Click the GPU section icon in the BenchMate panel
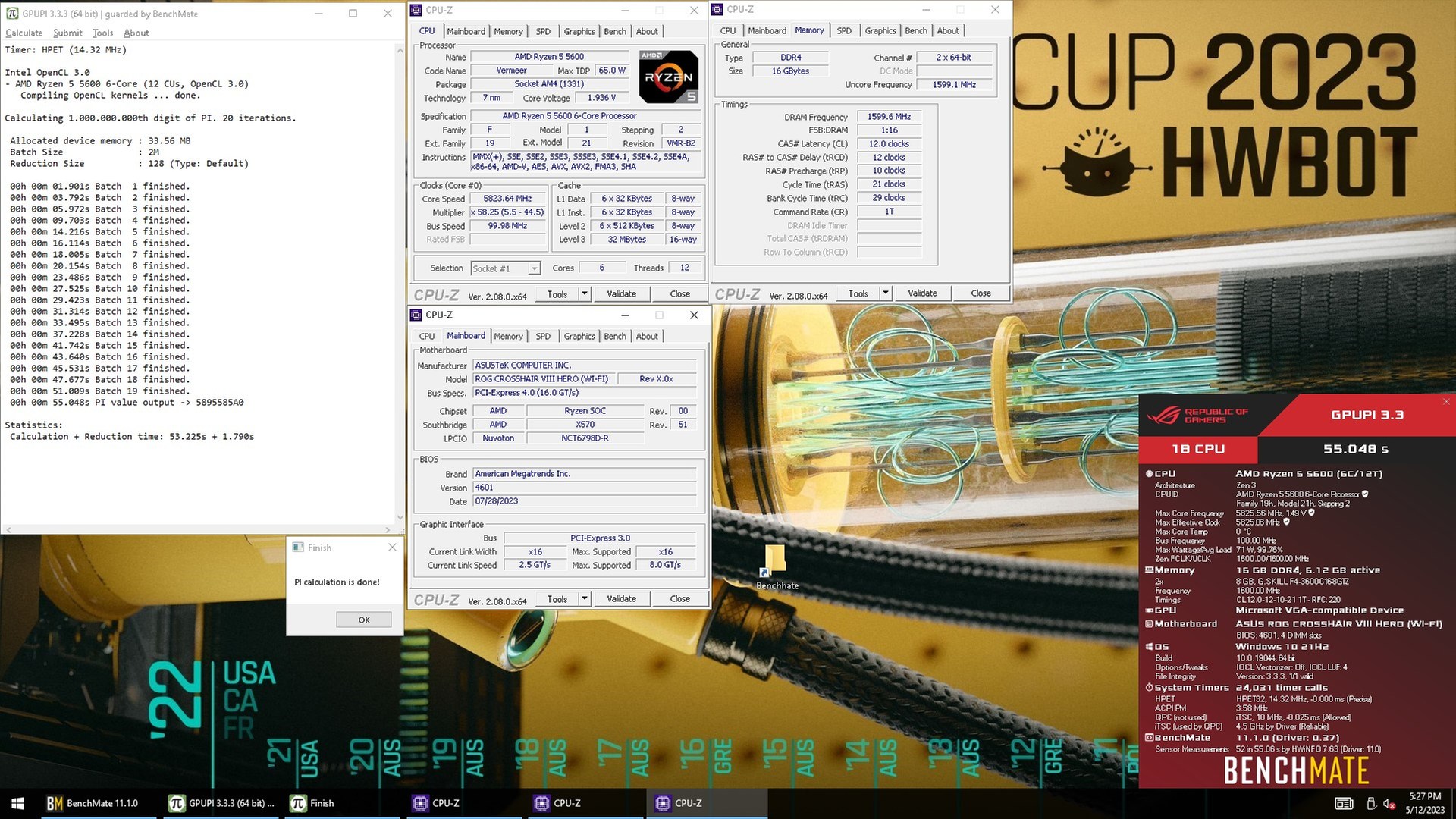Screen dimensions: 1456x819 coord(1149,610)
